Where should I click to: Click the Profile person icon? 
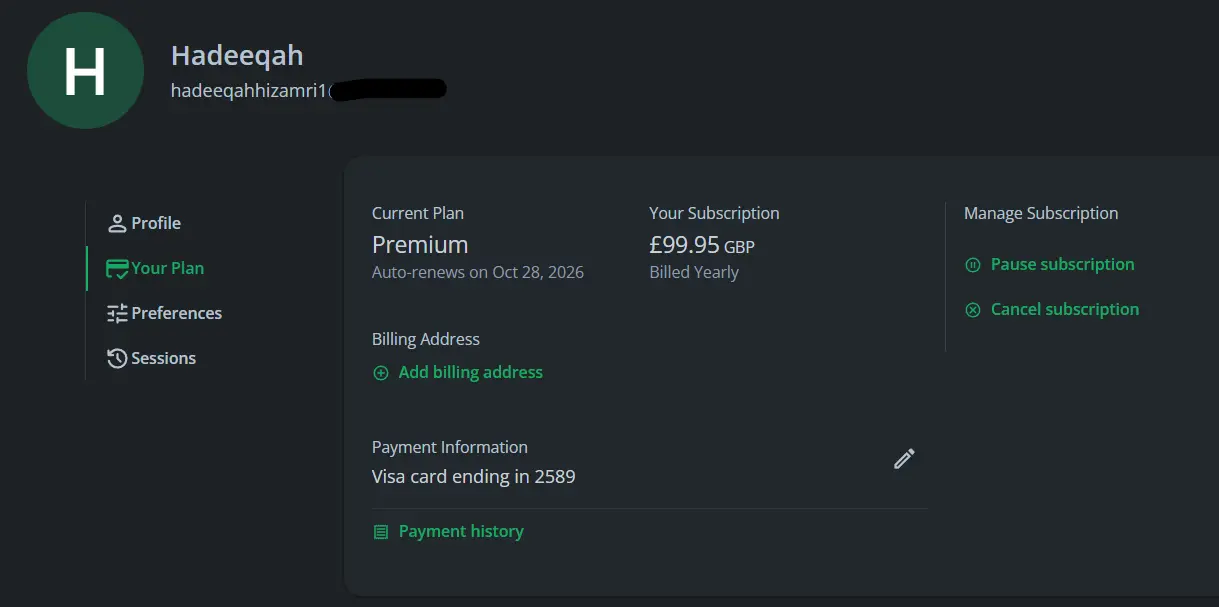[x=117, y=223]
